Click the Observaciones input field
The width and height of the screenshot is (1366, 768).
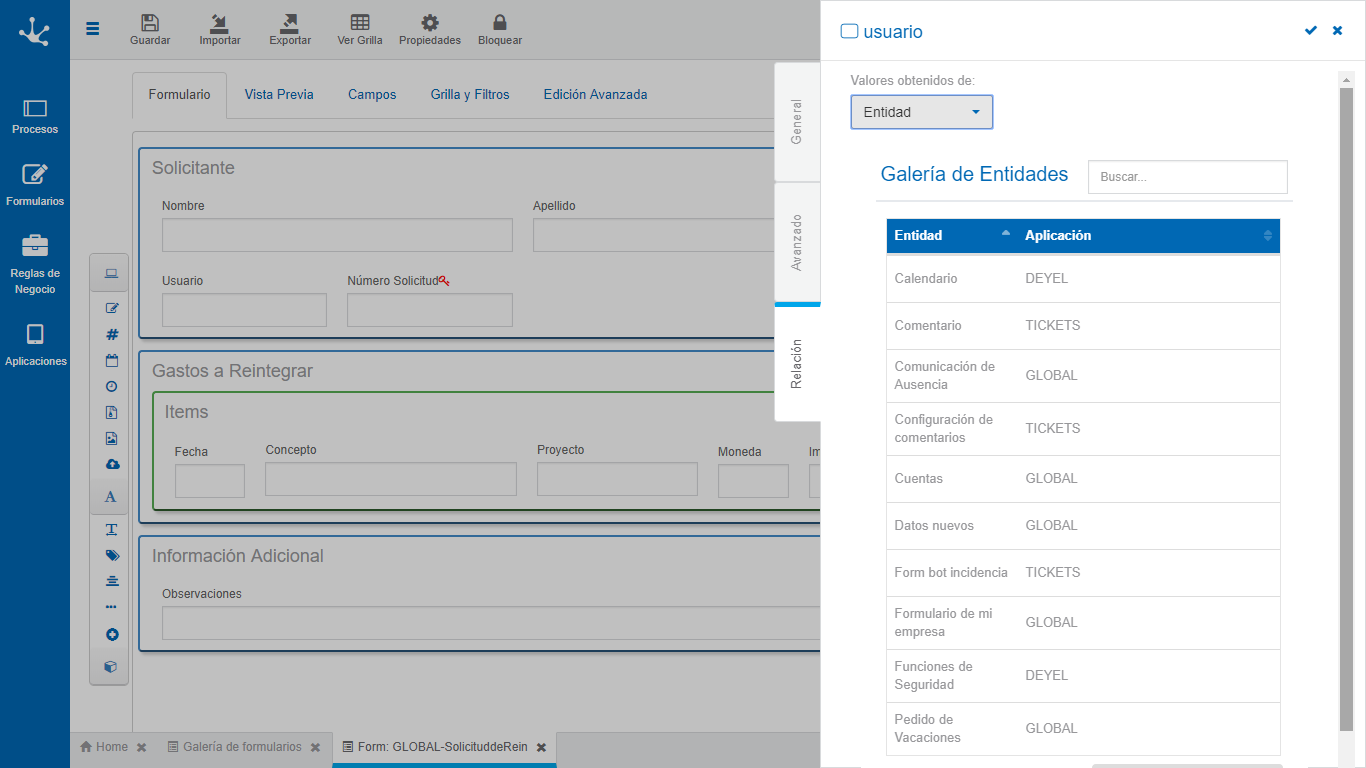[491, 623]
